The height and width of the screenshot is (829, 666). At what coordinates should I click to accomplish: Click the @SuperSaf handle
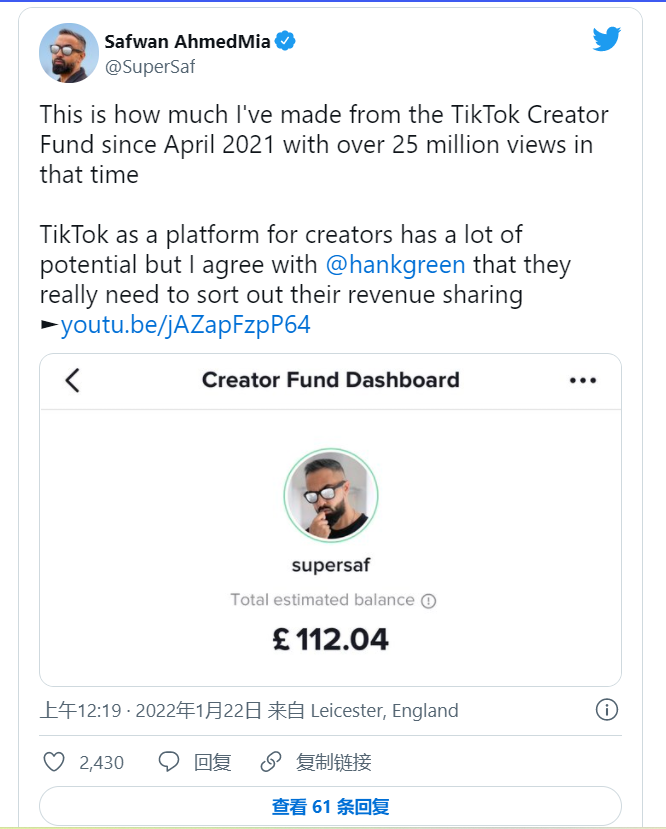(150, 67)
